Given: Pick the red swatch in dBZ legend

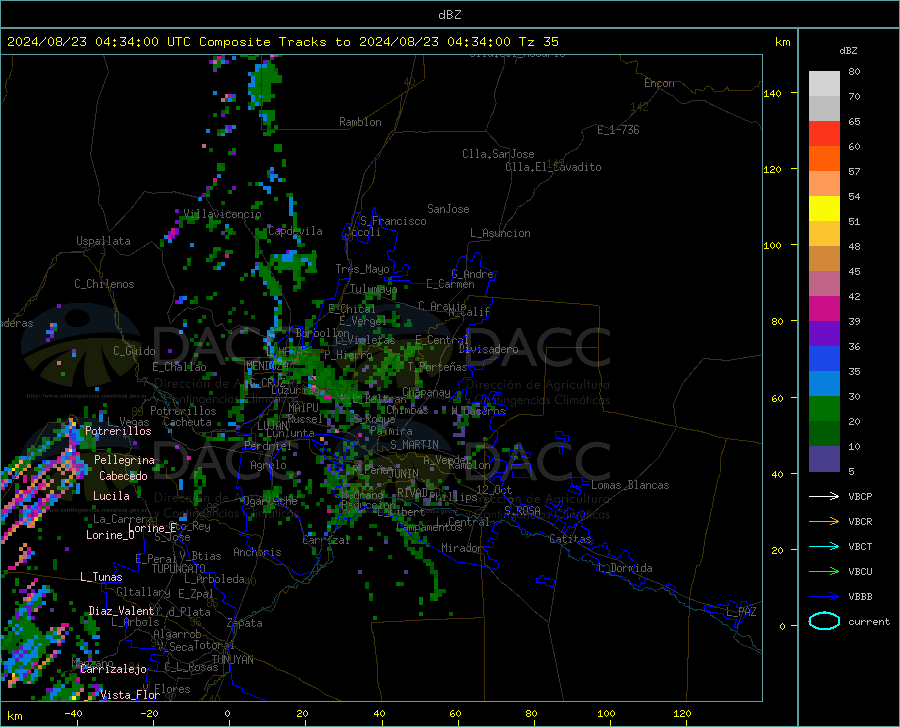Looking at the screenshot, I should 824,134.
